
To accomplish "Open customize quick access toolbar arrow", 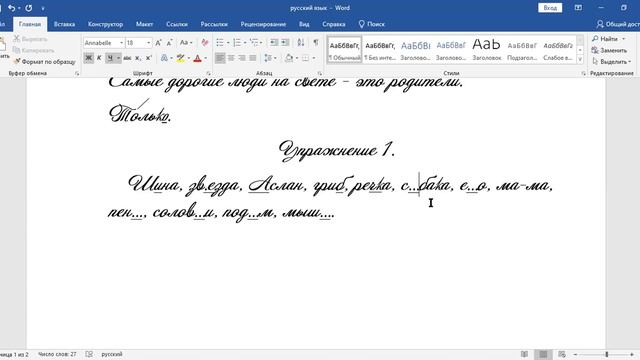I will (x=43, y=8).
